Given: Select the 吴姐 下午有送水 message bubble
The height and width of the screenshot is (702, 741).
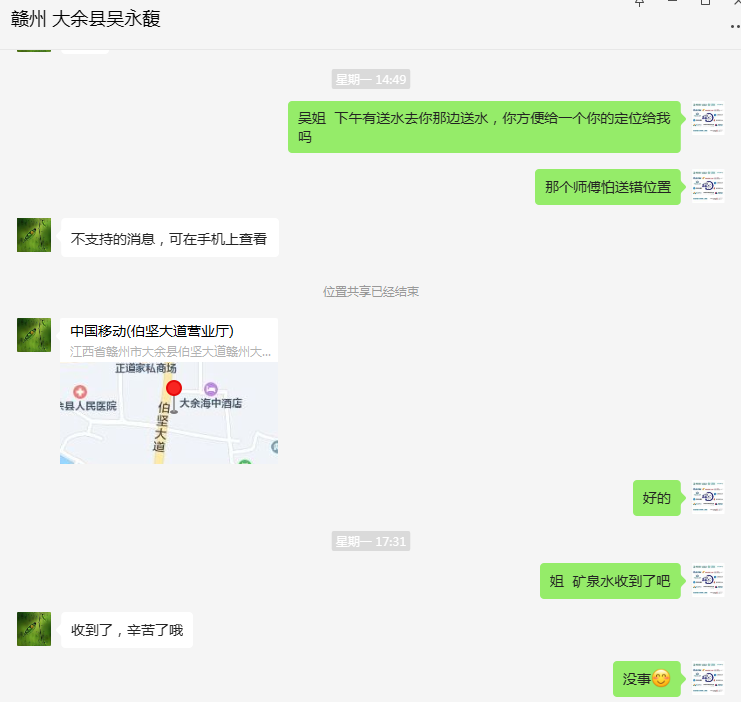Looking at the screenshot, I should (484, 127).
